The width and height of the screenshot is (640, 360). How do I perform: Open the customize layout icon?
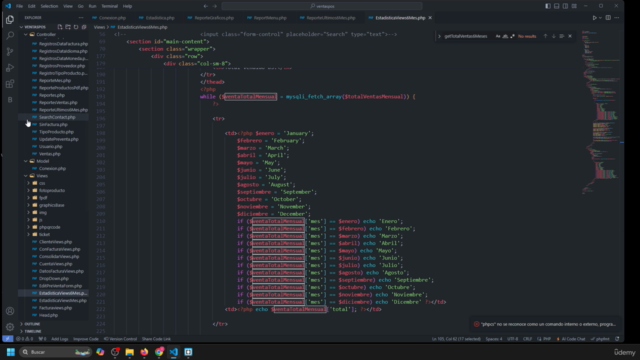(x=574, y=6)
